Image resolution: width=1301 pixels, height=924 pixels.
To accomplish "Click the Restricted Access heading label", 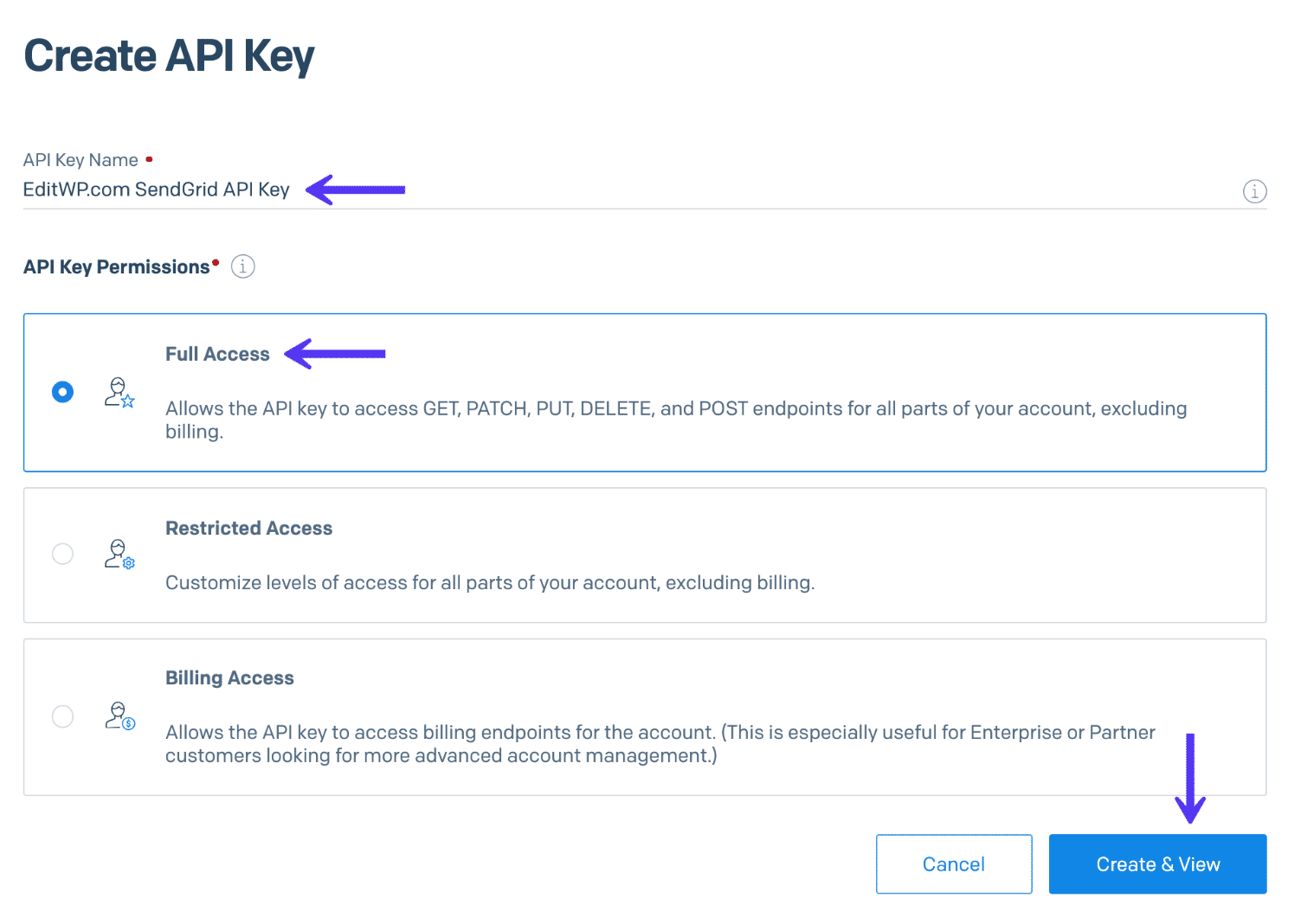I will pyautogui.click(x=248, y=528).
